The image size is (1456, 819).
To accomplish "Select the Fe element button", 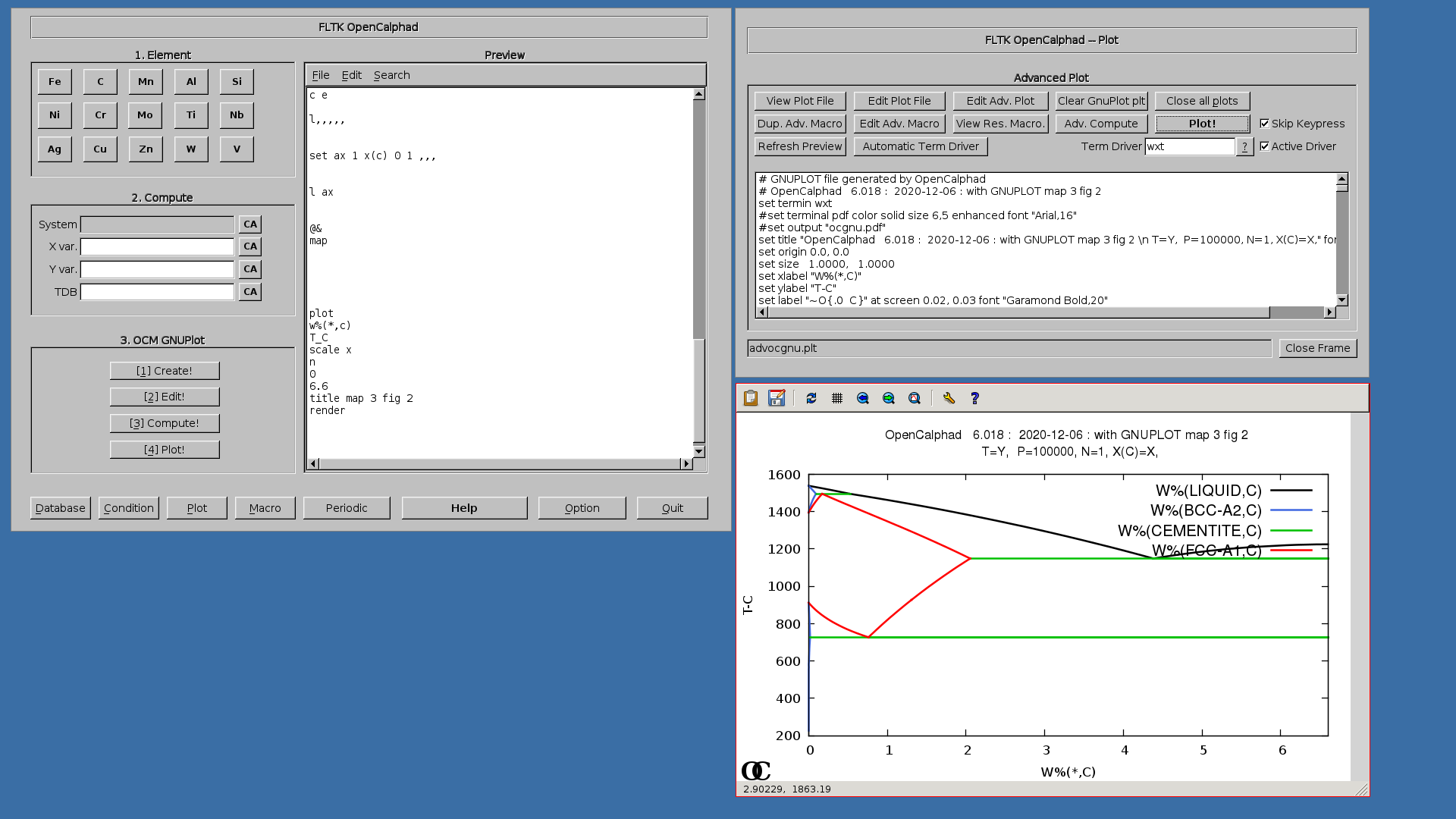I will click(55, 82).
